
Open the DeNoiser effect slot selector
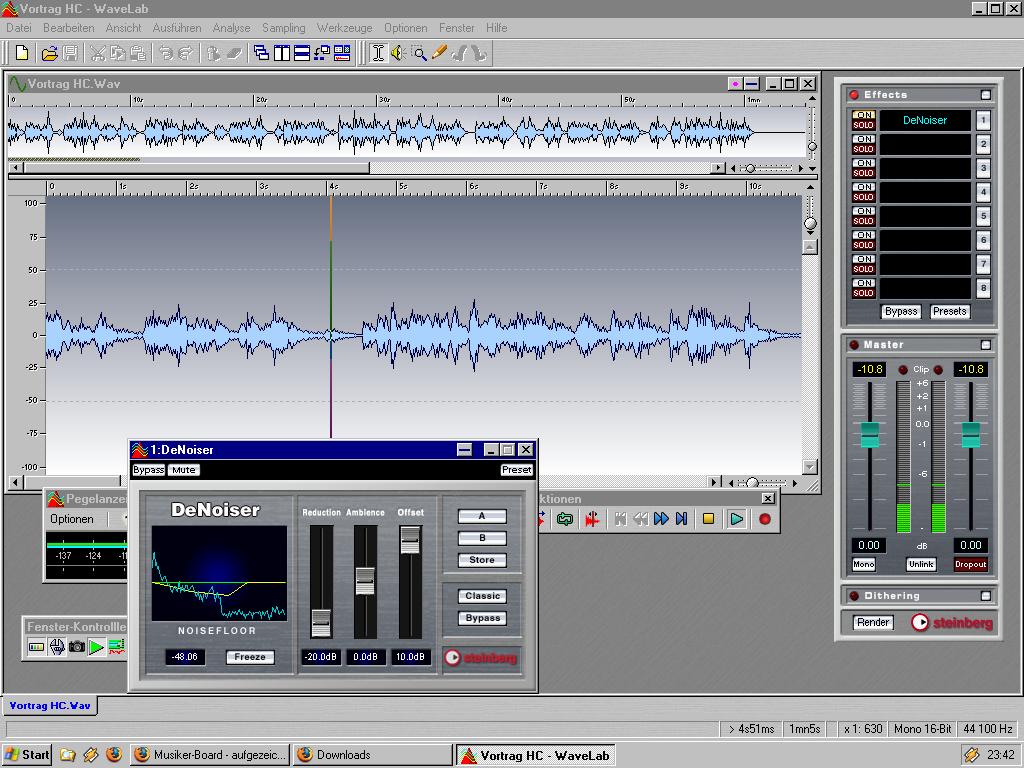(925, 120)
